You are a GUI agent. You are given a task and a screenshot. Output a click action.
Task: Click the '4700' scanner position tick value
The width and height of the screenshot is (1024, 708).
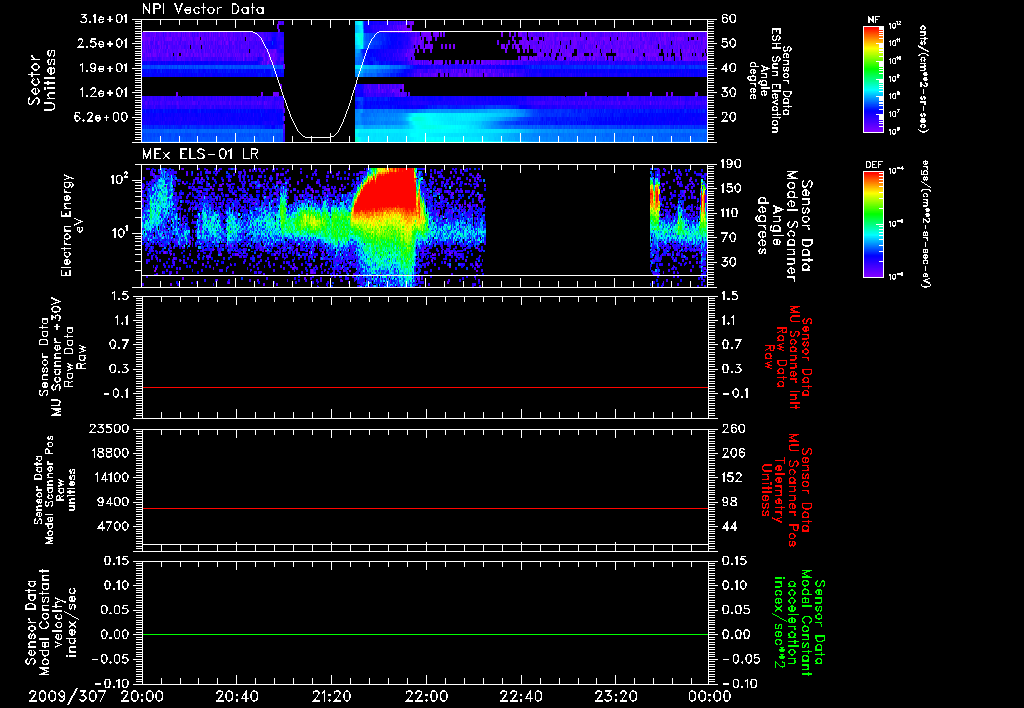[x=114, y=526]
